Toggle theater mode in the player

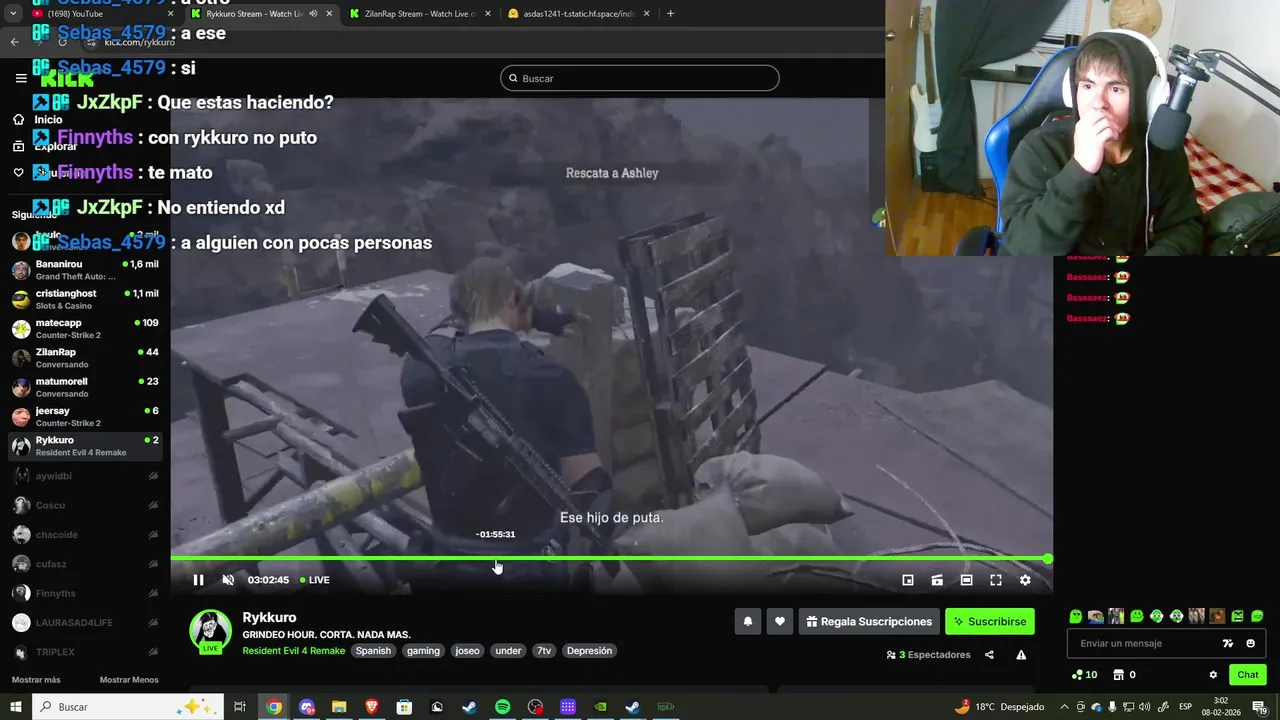coord(966,580)
